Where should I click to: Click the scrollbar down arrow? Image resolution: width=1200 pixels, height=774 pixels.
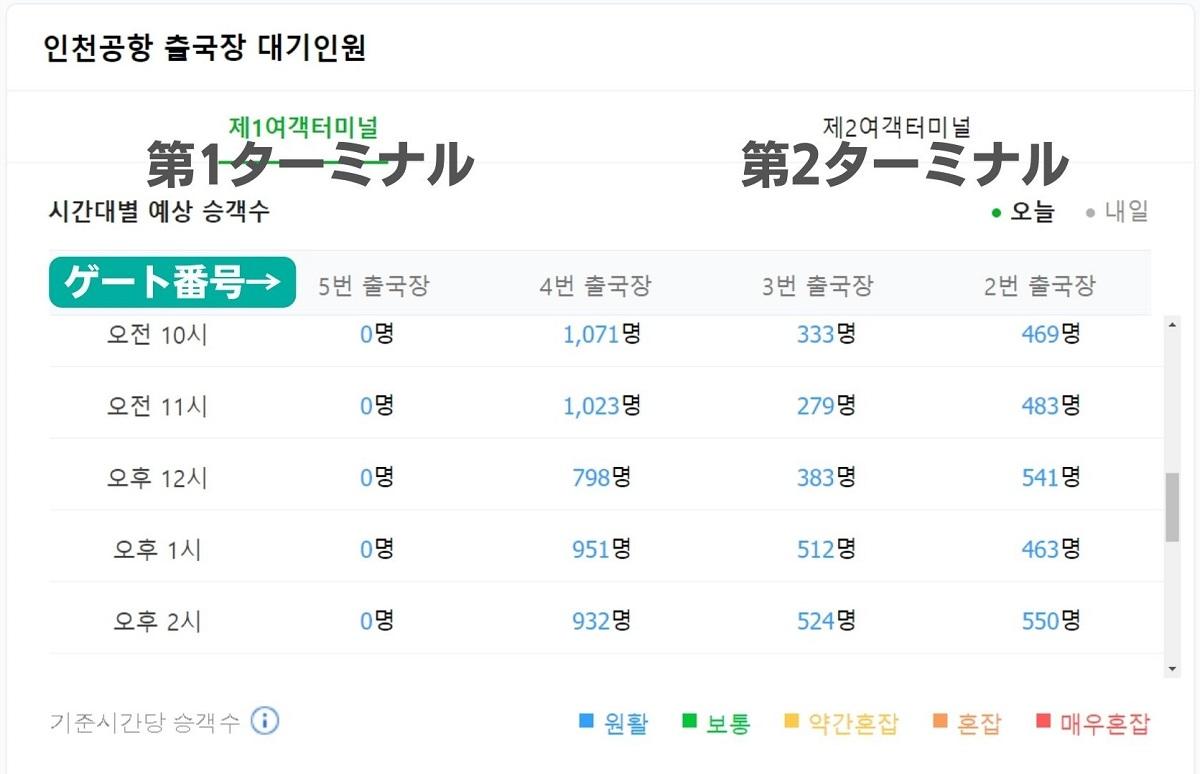tap(1172, 668)
